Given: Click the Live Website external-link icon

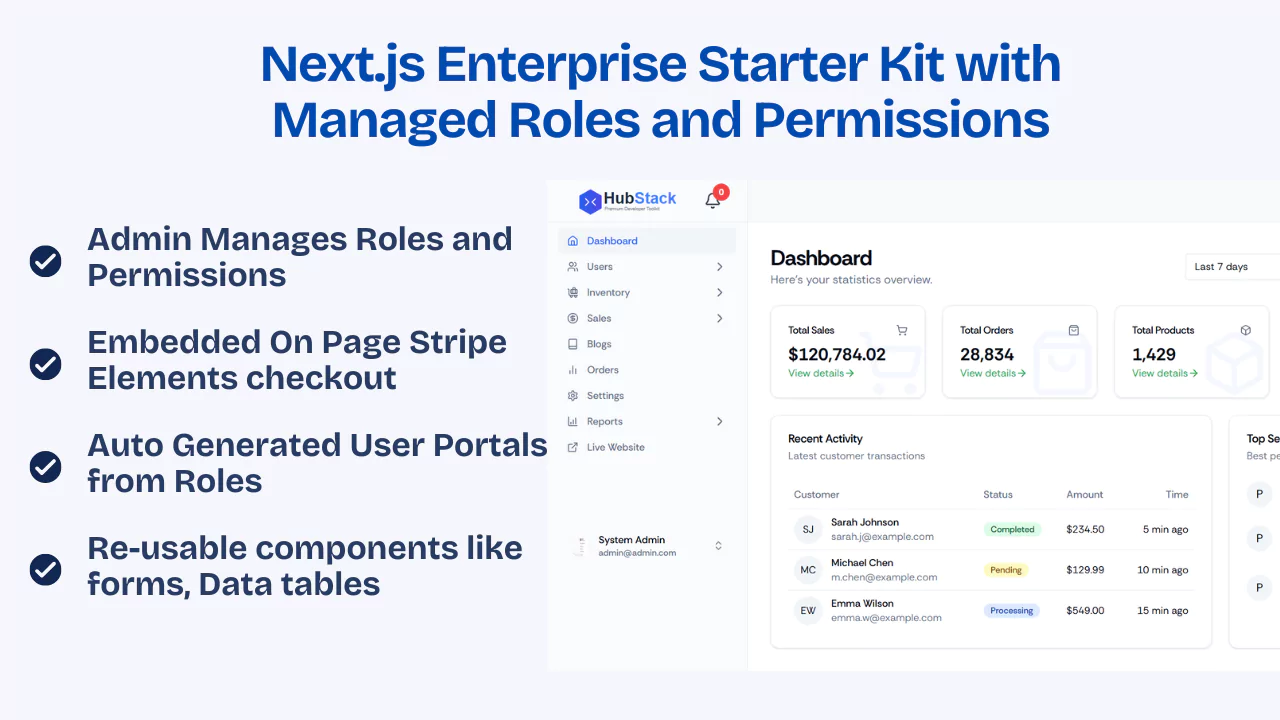Looking at the screenshot, I should 574,447.
